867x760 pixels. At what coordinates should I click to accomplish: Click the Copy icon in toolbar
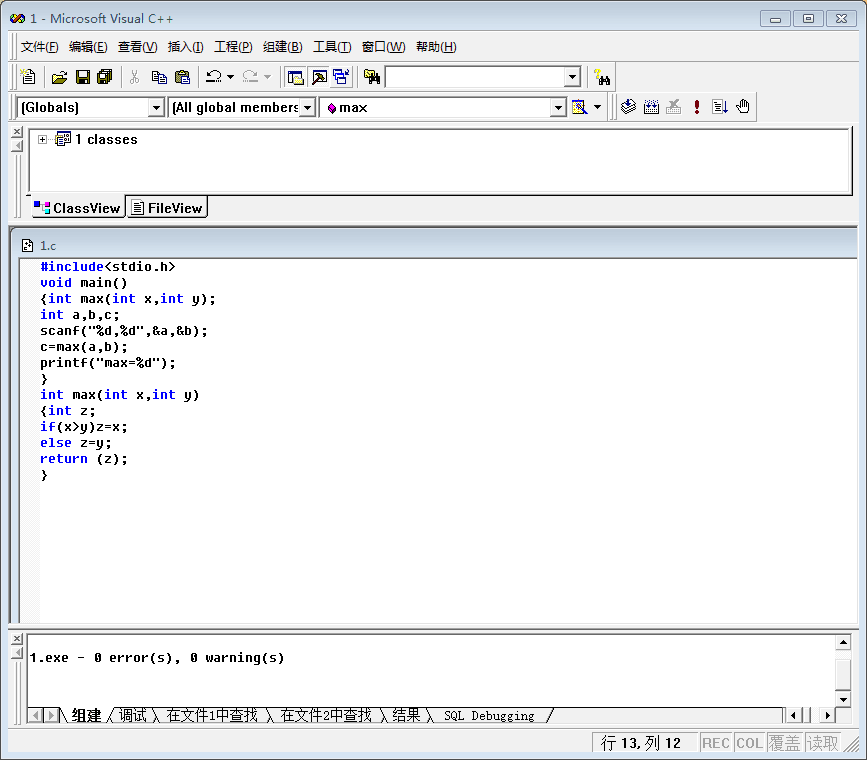click(x=159, y=76)
